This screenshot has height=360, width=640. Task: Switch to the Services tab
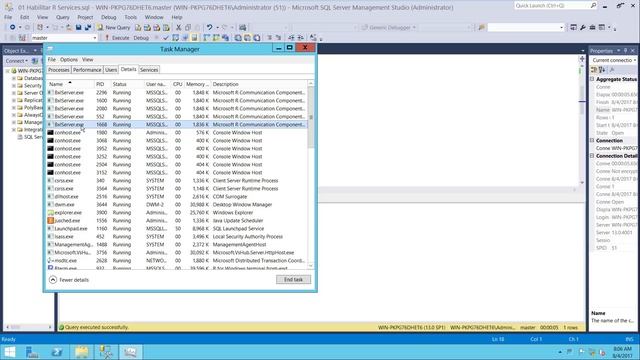point(149,70)
